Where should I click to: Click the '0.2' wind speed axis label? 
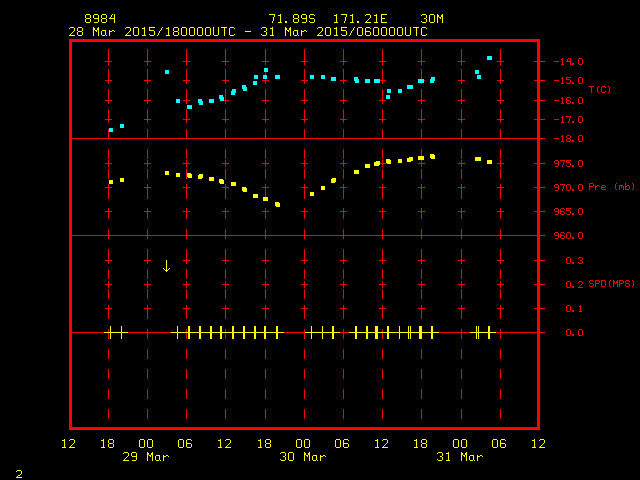574,285
